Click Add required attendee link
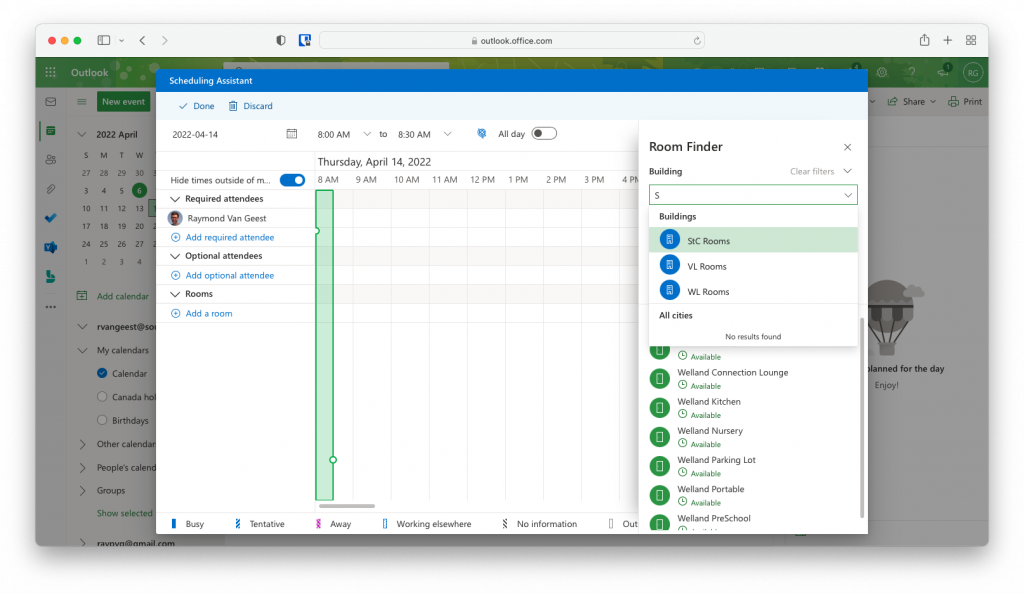This screenshot has height=593, width=1024. pyautogui.click(x=229, y=237)
